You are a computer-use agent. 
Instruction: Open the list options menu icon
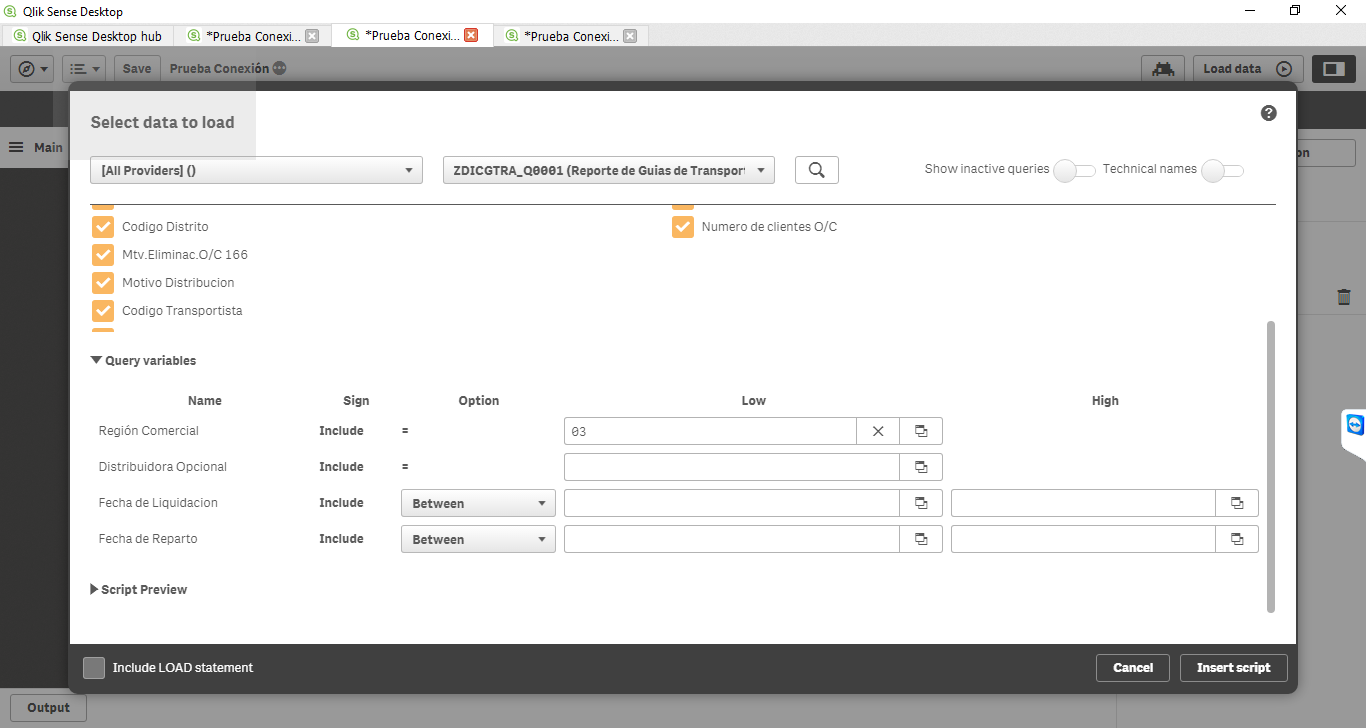tap(84, 69)
